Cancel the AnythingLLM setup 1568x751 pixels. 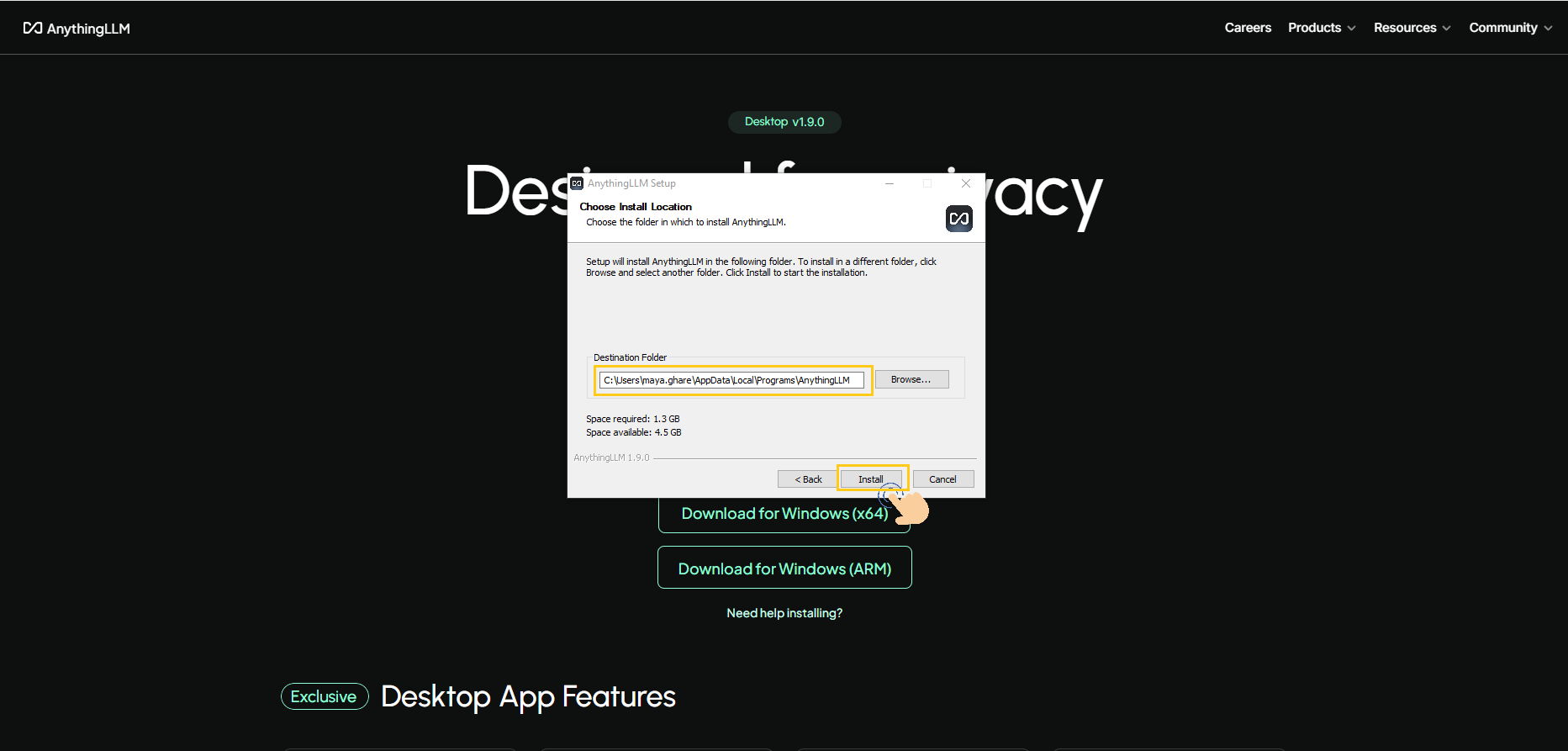943,479
